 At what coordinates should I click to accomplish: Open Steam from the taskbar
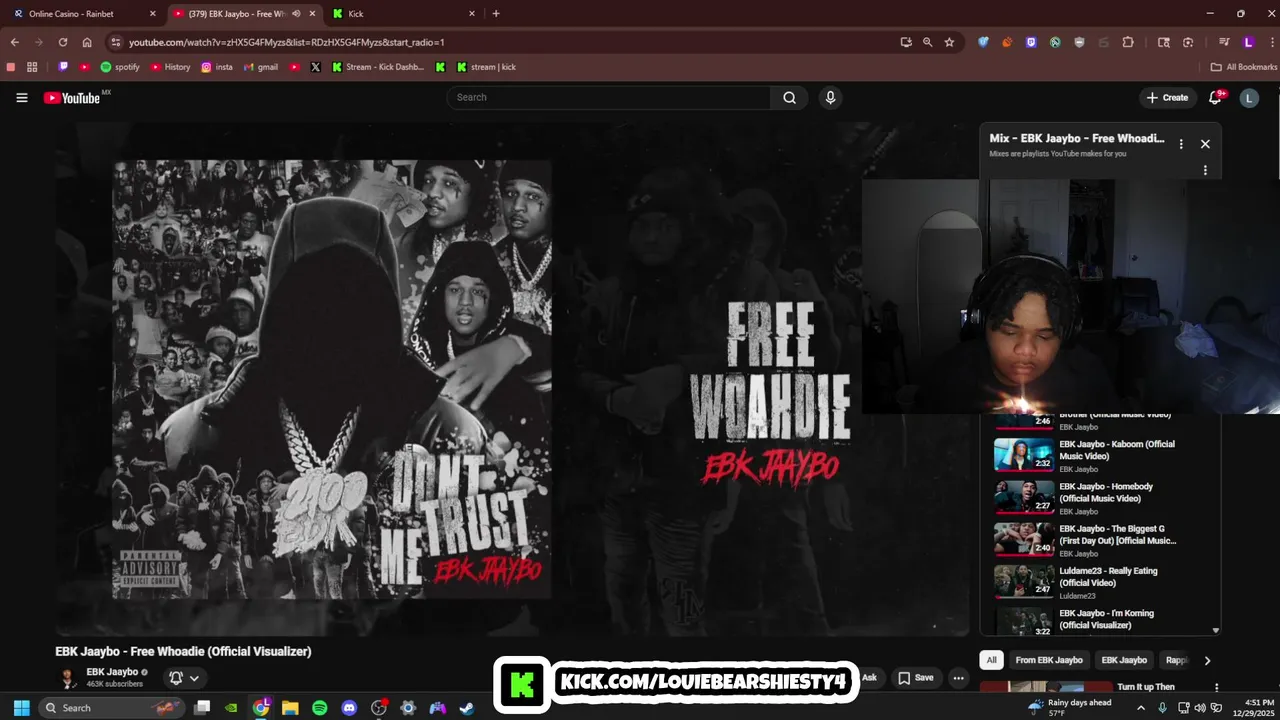pos(467,707)
